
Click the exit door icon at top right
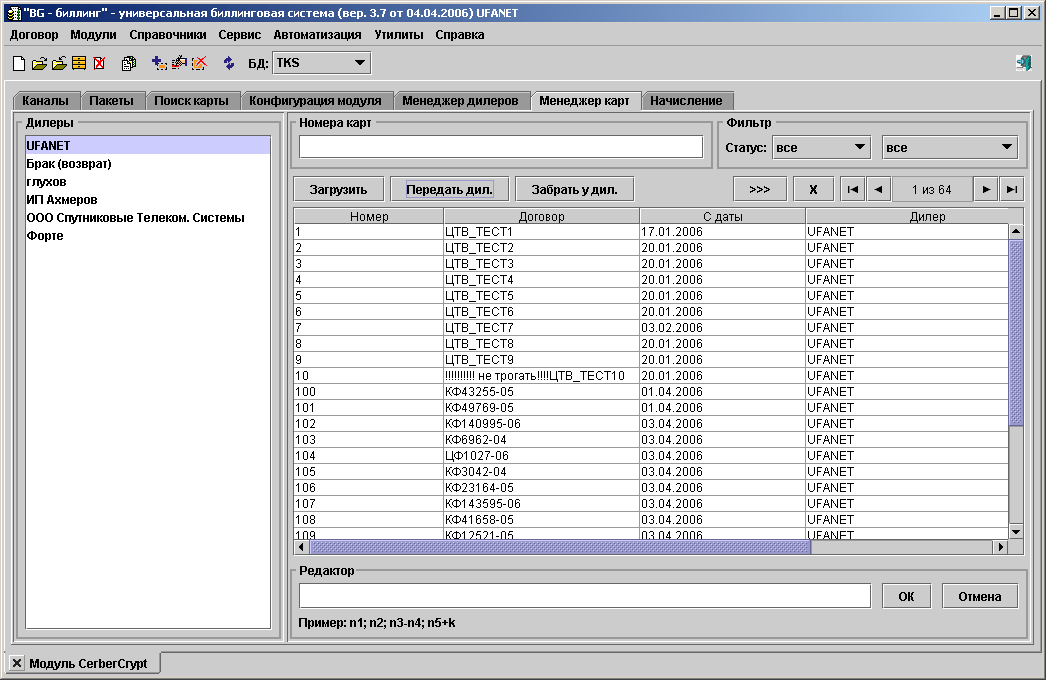(x=1023, y=63)
